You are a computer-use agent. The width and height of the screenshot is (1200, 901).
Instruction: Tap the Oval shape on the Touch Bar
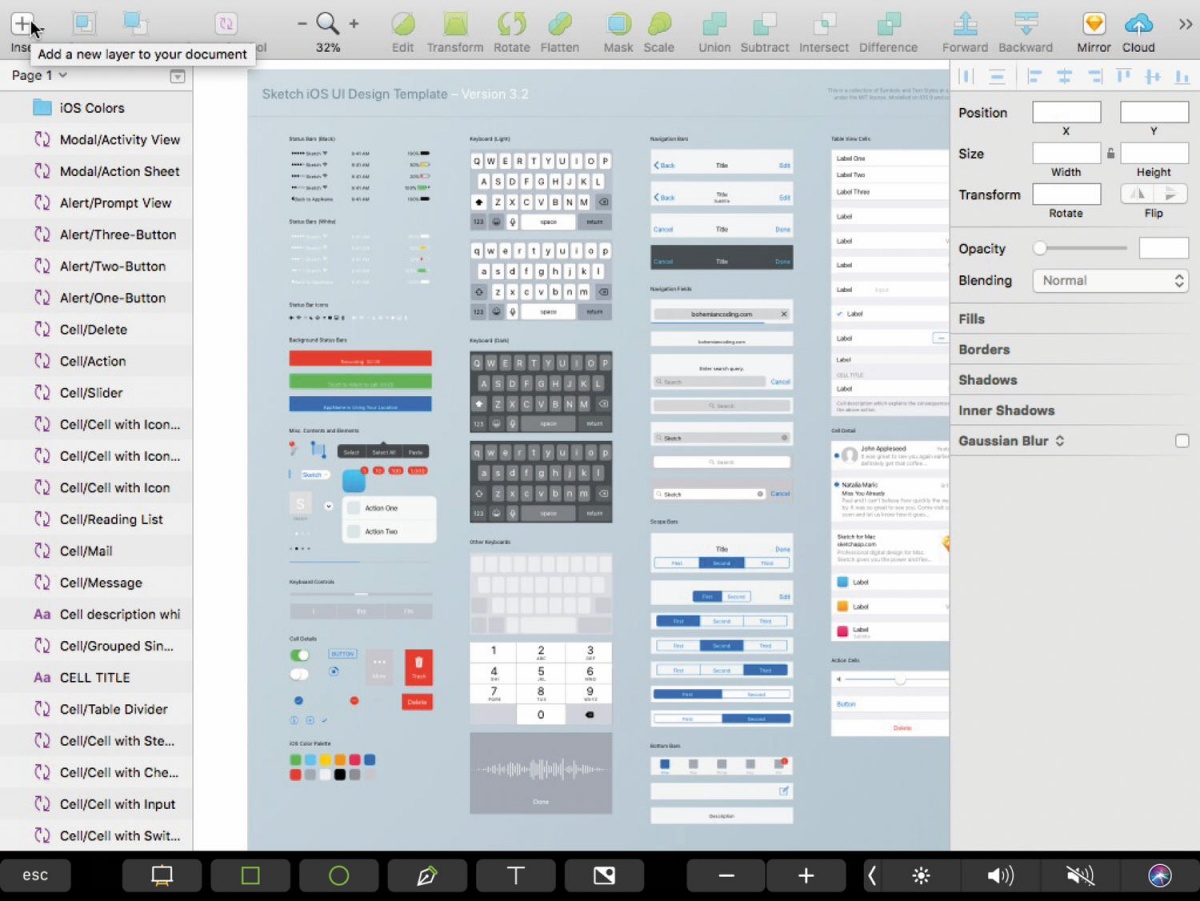tap(339, 876)
